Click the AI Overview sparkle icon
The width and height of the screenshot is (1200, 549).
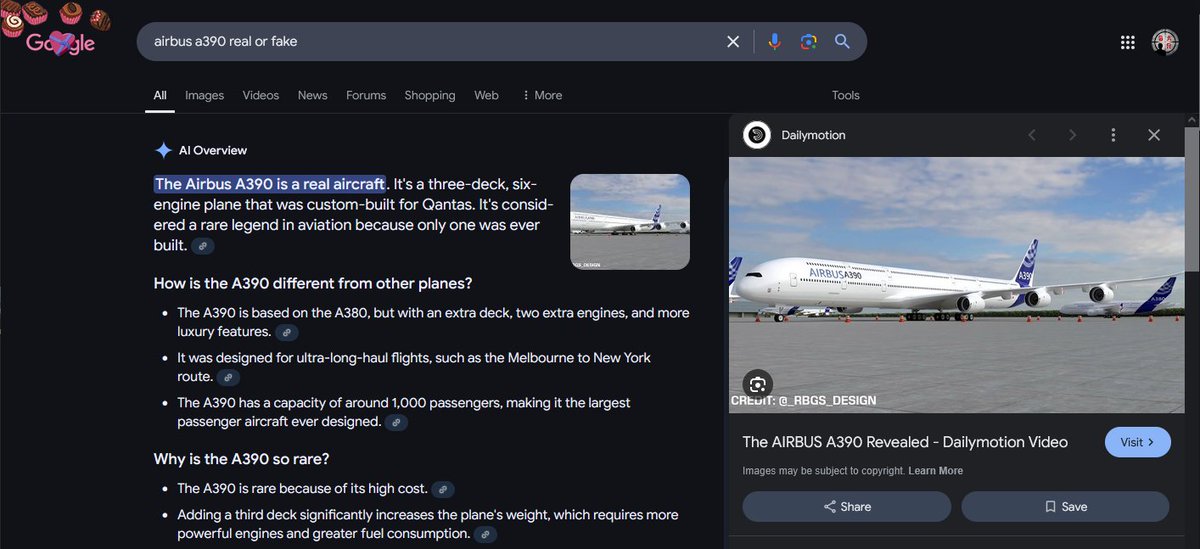[163, 150]
